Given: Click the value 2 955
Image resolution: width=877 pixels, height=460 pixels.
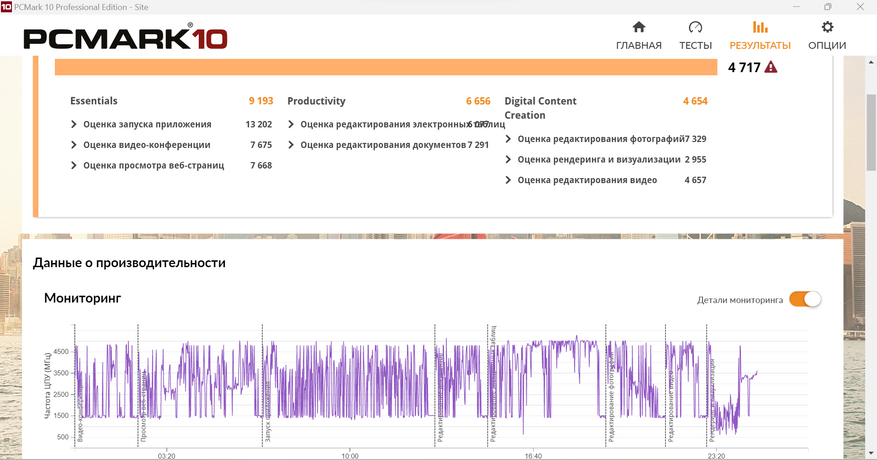Looking at the screenshot, I should 695,159.
